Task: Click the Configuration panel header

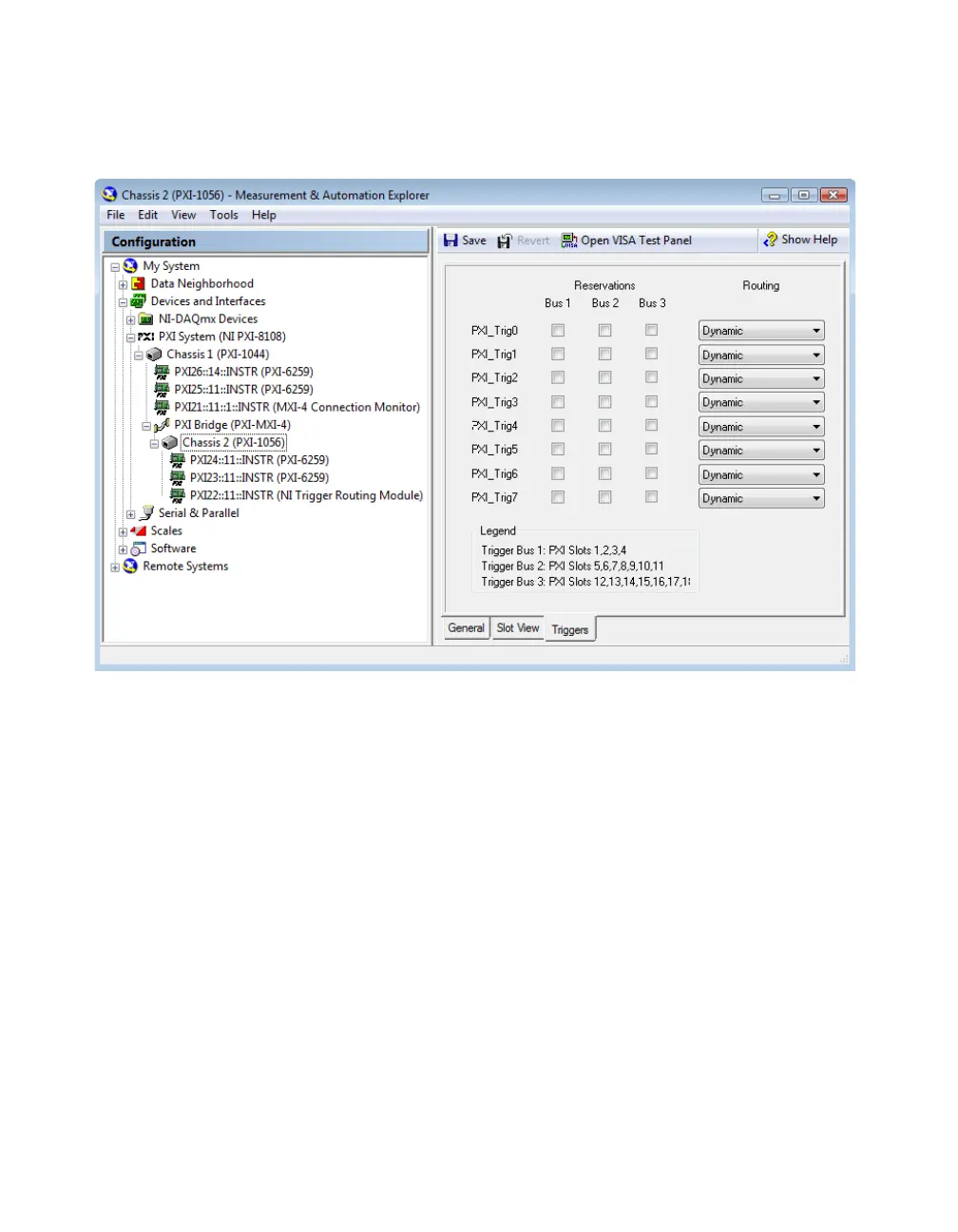Action: click(266, 241)
